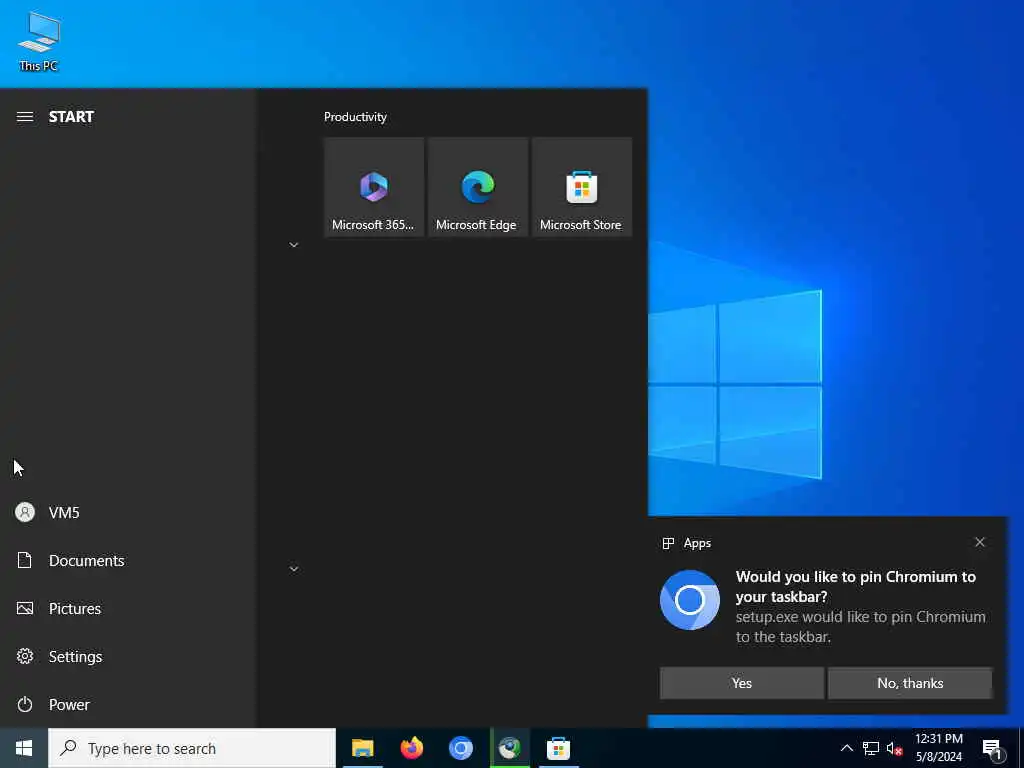Click the muted volume tray icon

(x=894, y=748)
